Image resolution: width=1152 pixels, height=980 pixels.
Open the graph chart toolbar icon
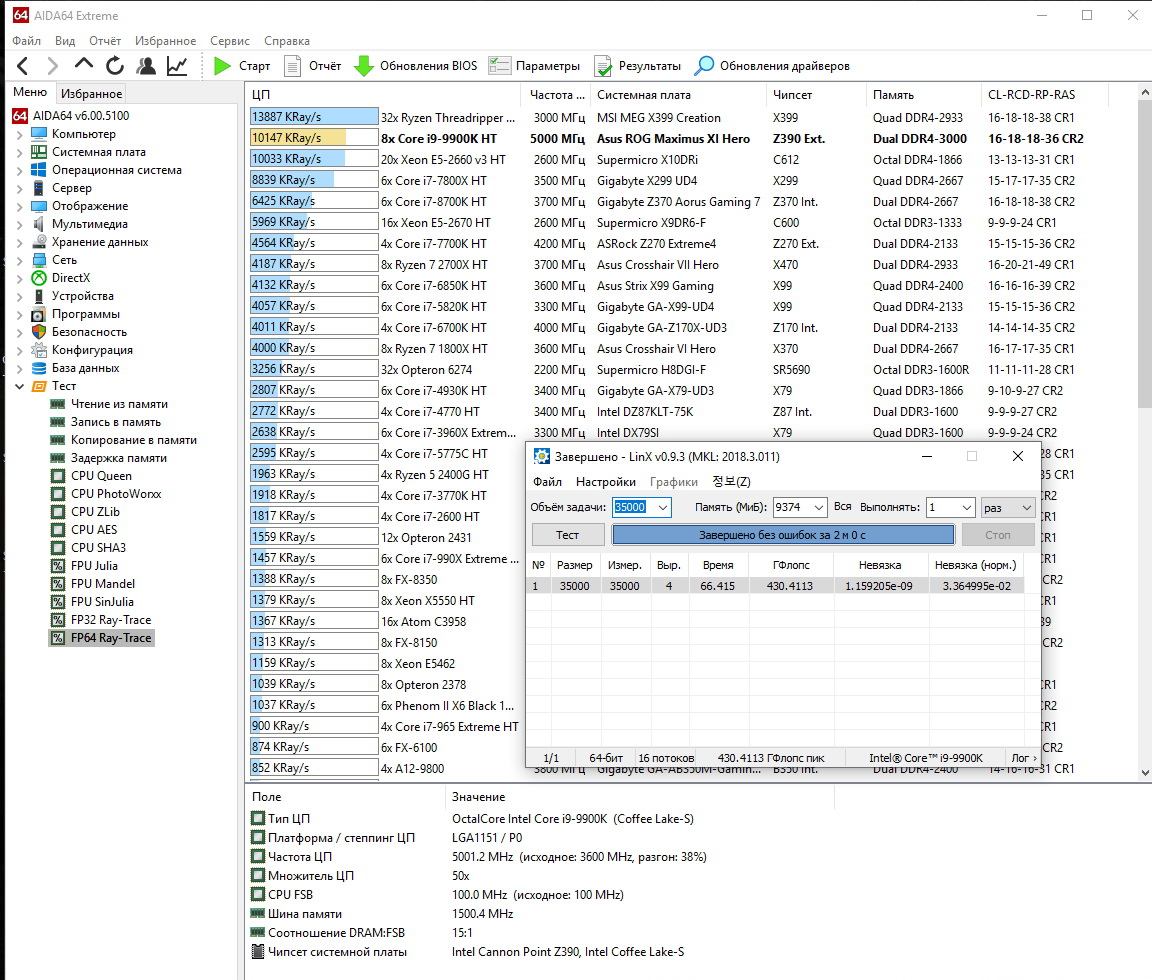(177, 66)
